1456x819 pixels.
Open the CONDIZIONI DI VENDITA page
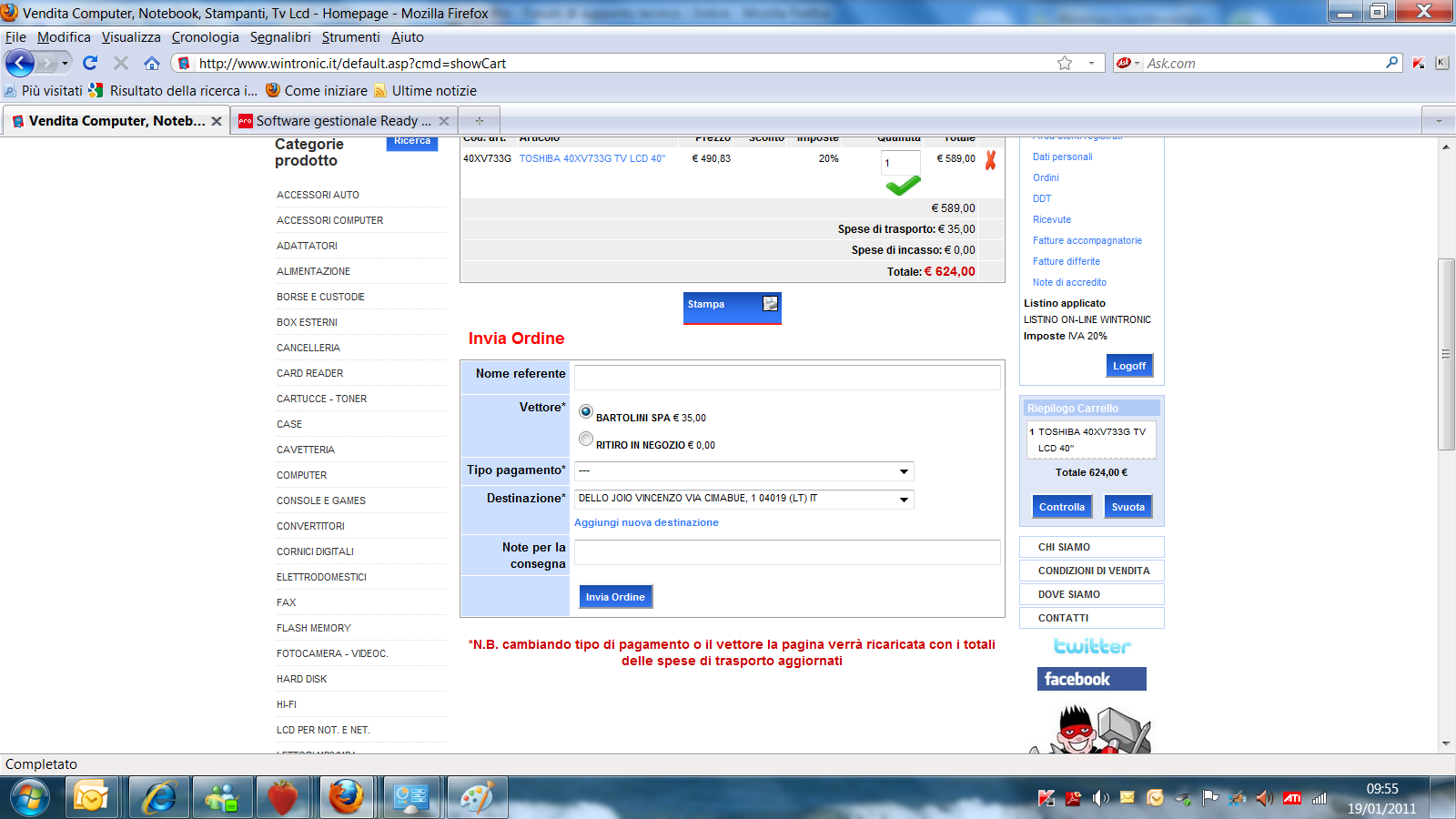point(1093,571)
